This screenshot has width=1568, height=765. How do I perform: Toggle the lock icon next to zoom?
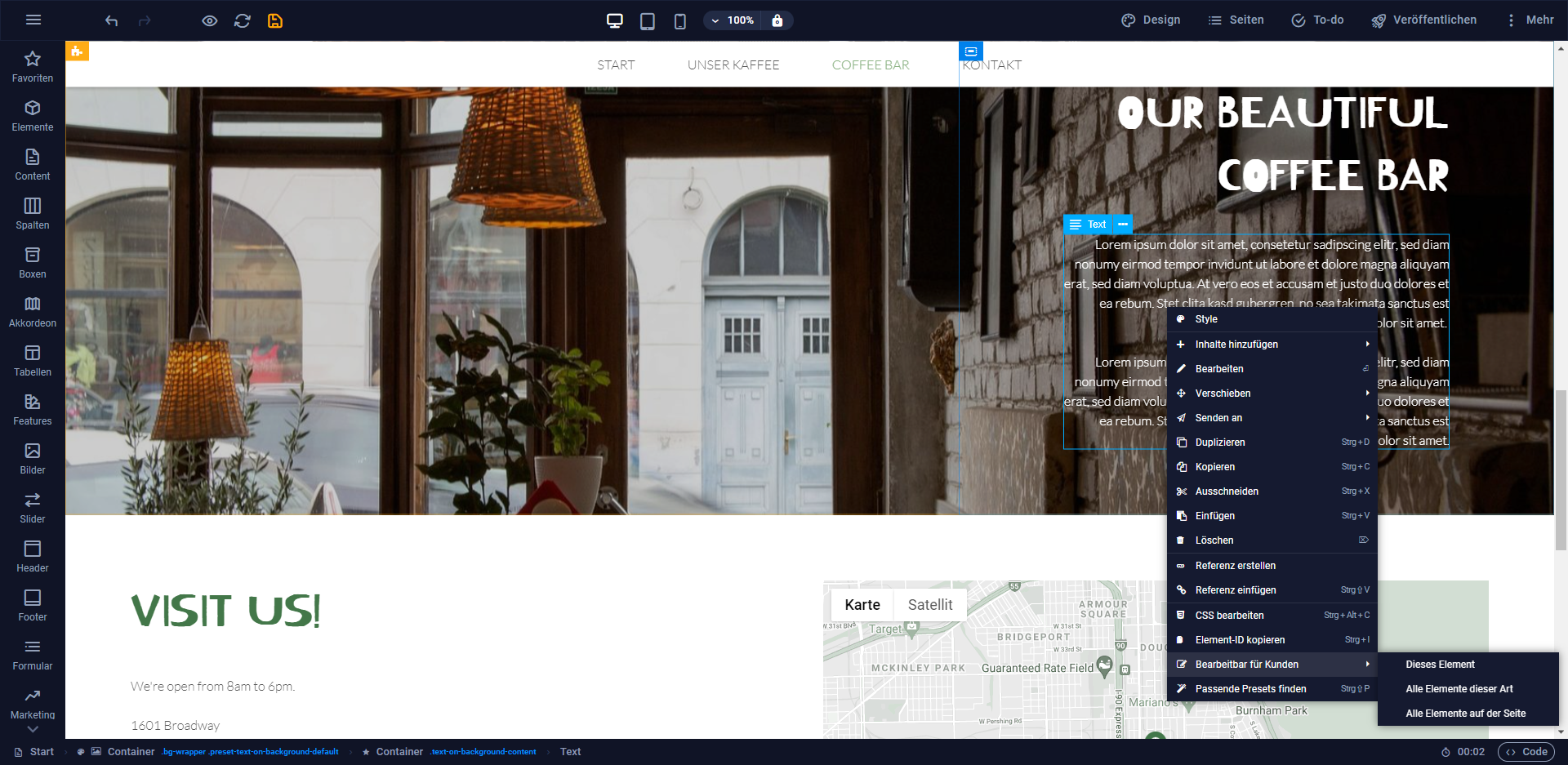777,20
